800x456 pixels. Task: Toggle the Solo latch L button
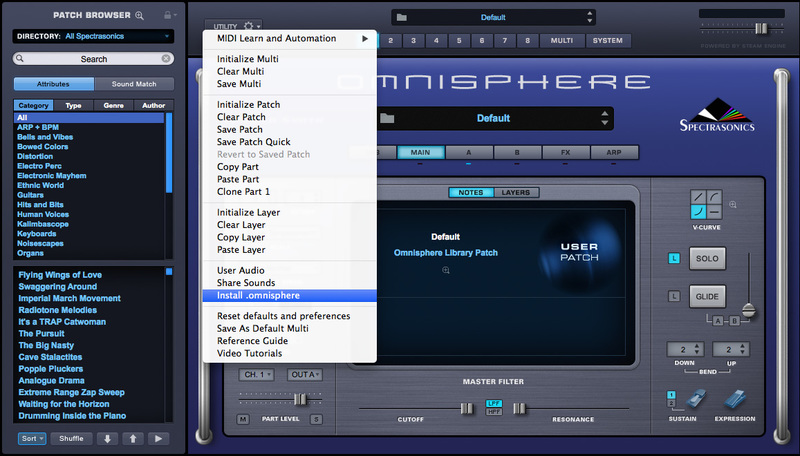coord(674,259)
